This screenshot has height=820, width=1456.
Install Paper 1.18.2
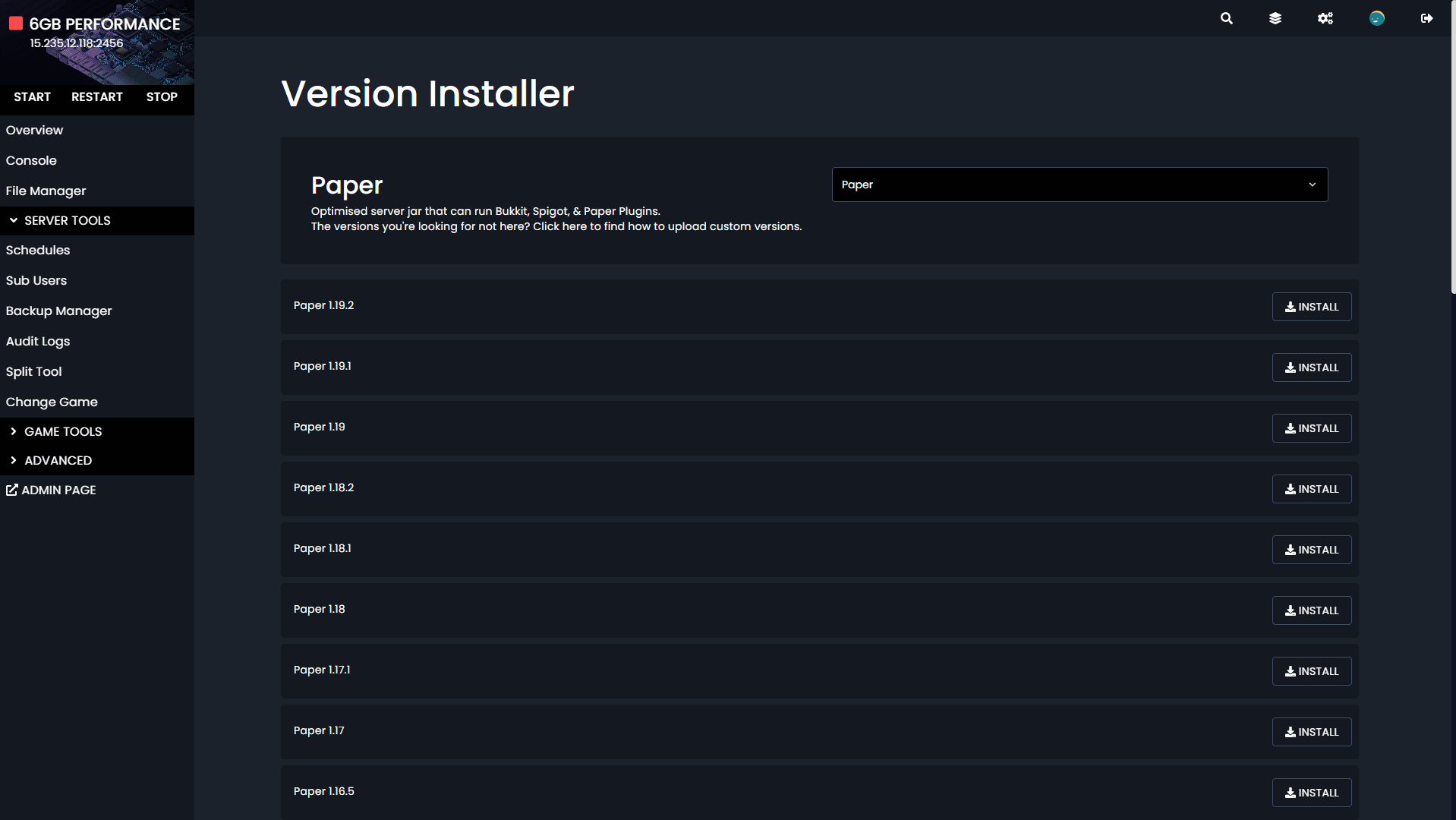[1311, 489]
